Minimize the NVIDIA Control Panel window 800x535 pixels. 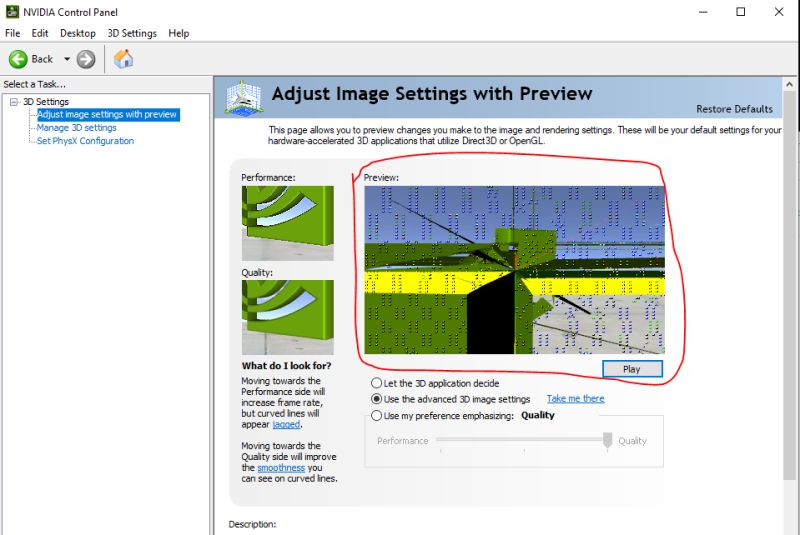tap(703, 12)
